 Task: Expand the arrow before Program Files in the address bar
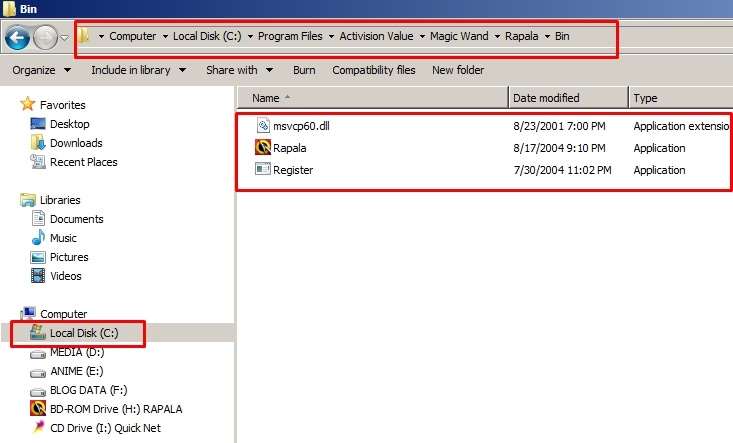(x=250, y=36)
